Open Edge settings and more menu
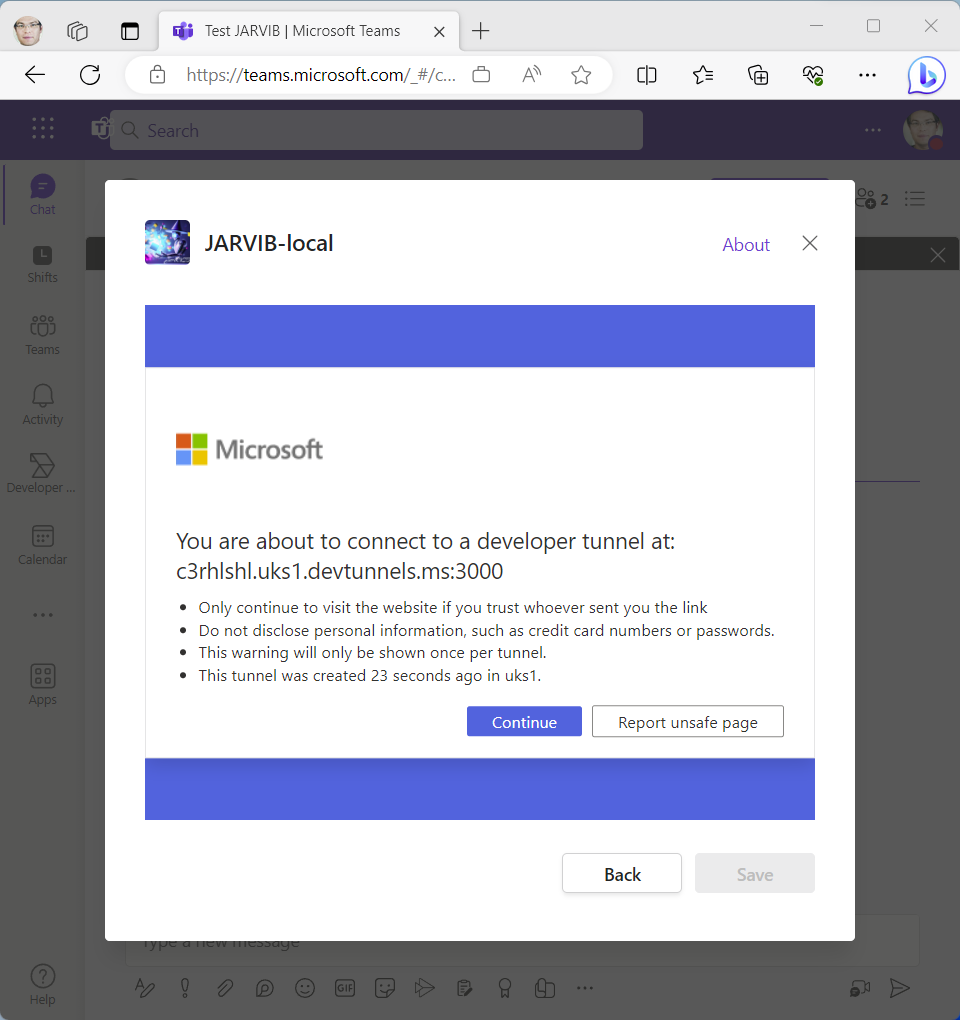This screenshot has width=960, height=1020. coord(867,75)
